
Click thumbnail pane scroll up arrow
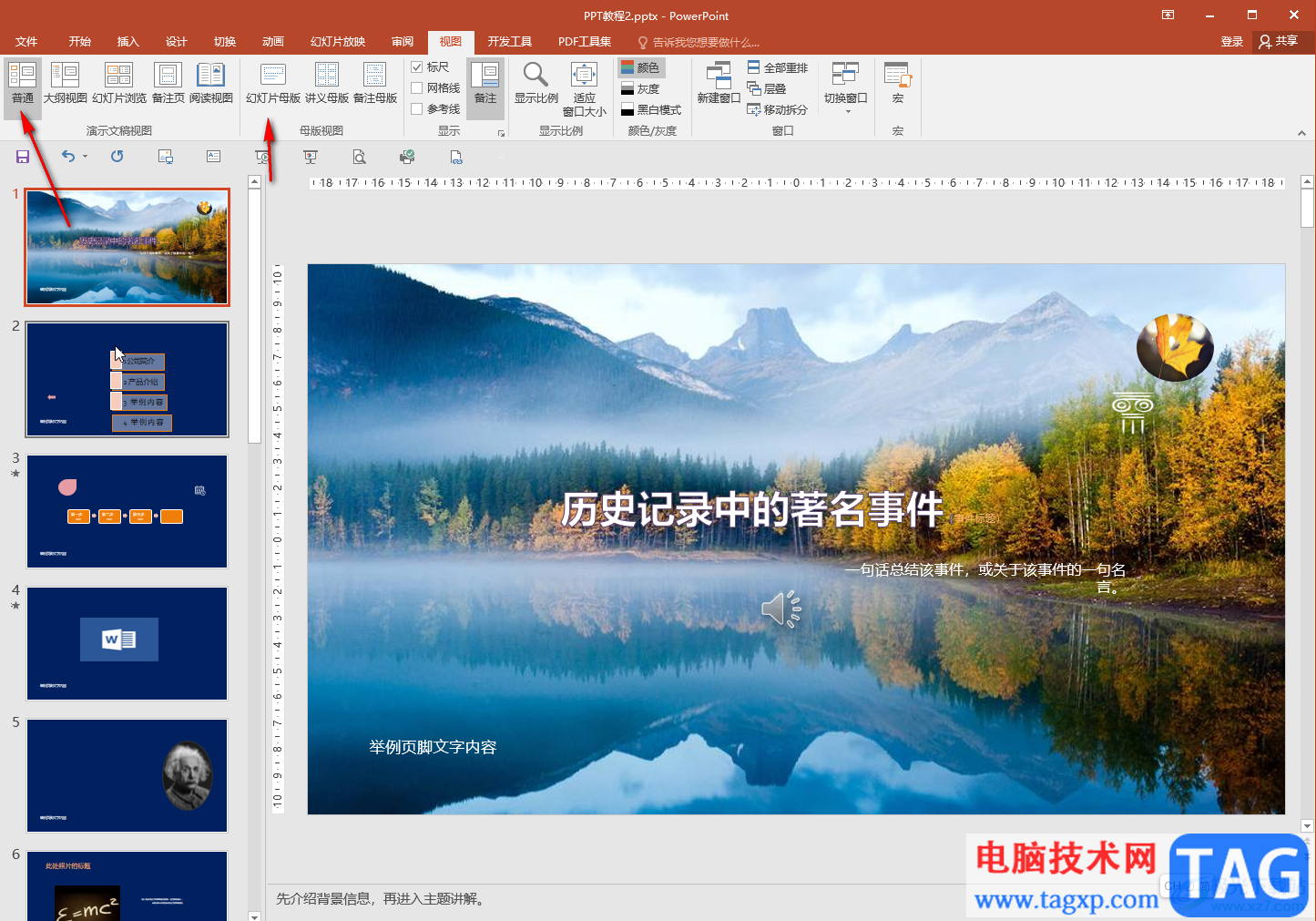(x=255, y=181)
